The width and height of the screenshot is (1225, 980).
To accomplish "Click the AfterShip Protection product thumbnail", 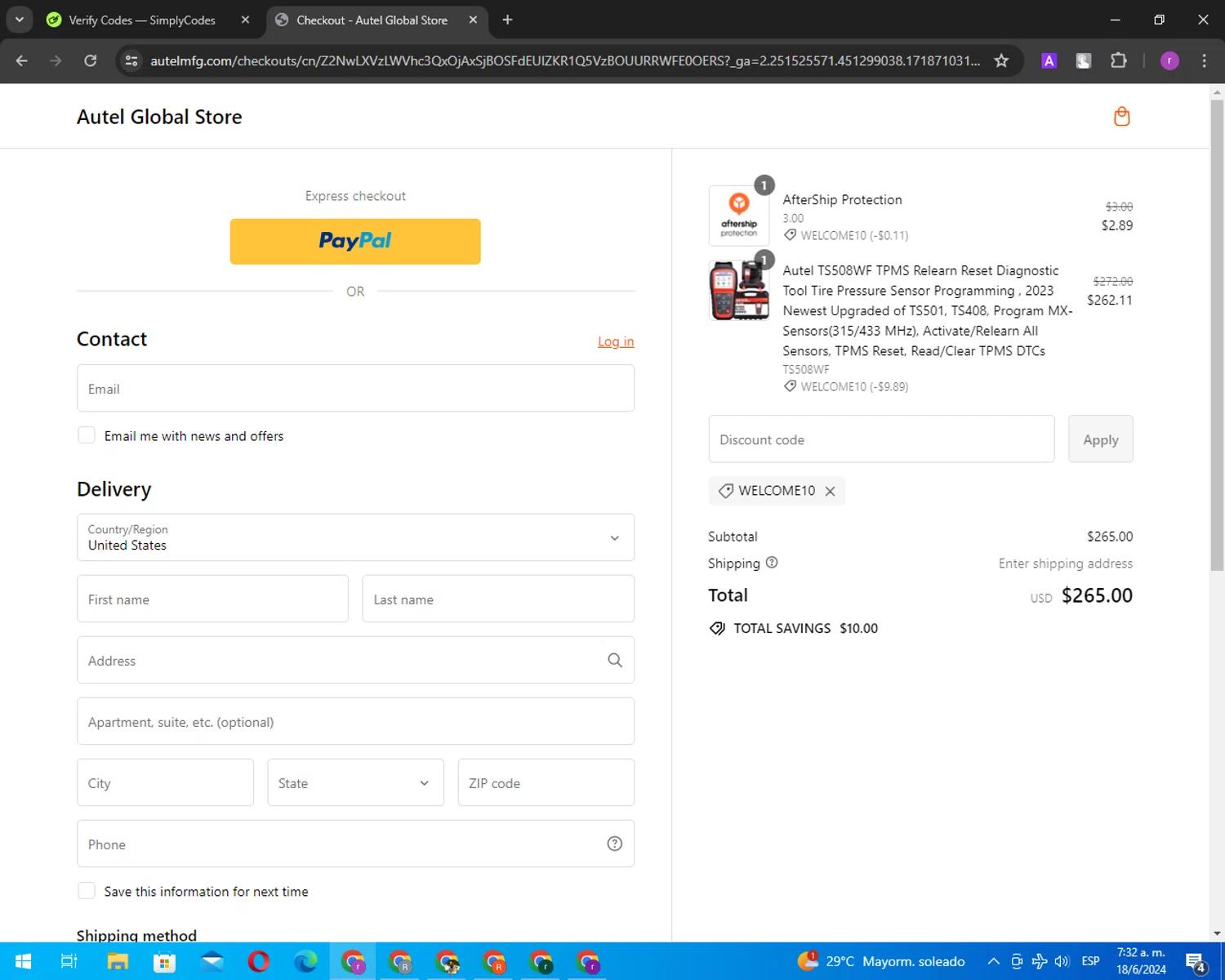I will tap(739, 216).
